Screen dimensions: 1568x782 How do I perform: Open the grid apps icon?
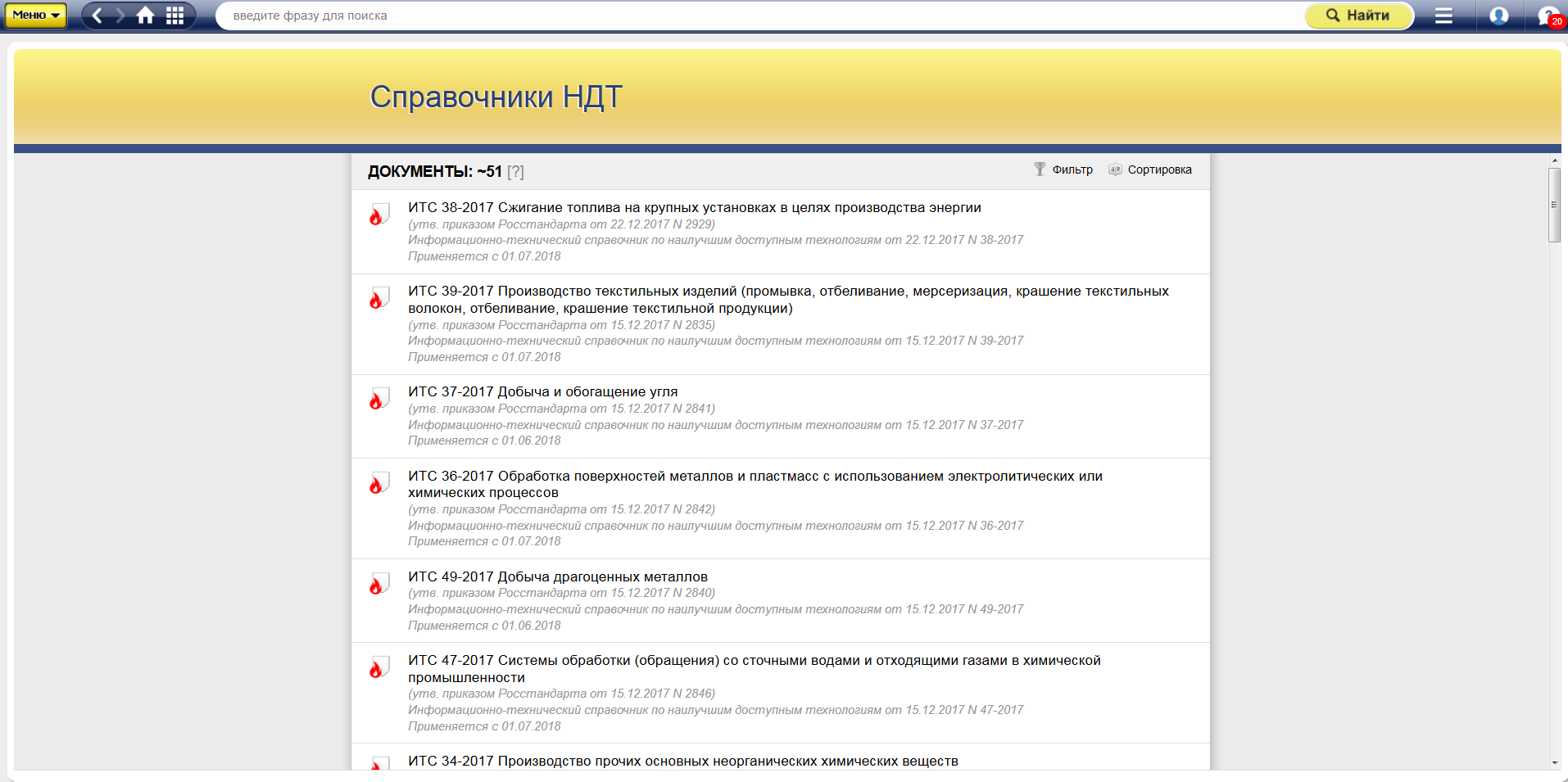(174, 16)
